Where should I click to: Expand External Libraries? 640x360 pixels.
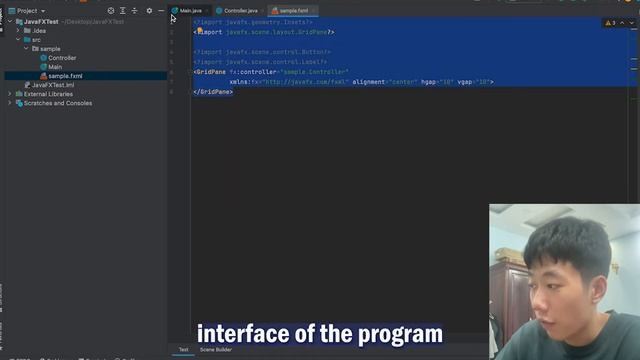click(10, 94)
